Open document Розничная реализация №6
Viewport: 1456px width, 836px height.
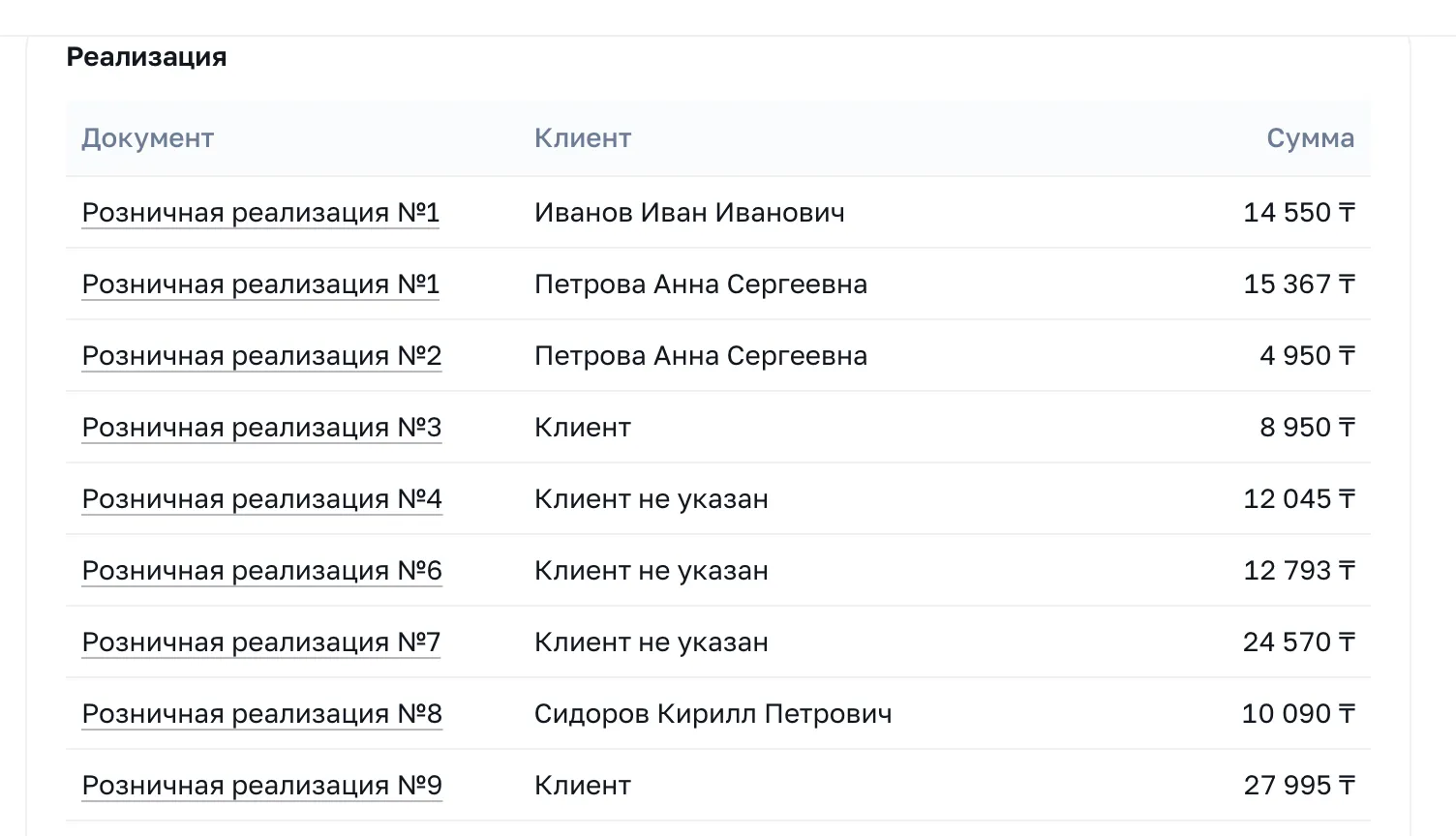pyautogui.click(x=261, y=571)
